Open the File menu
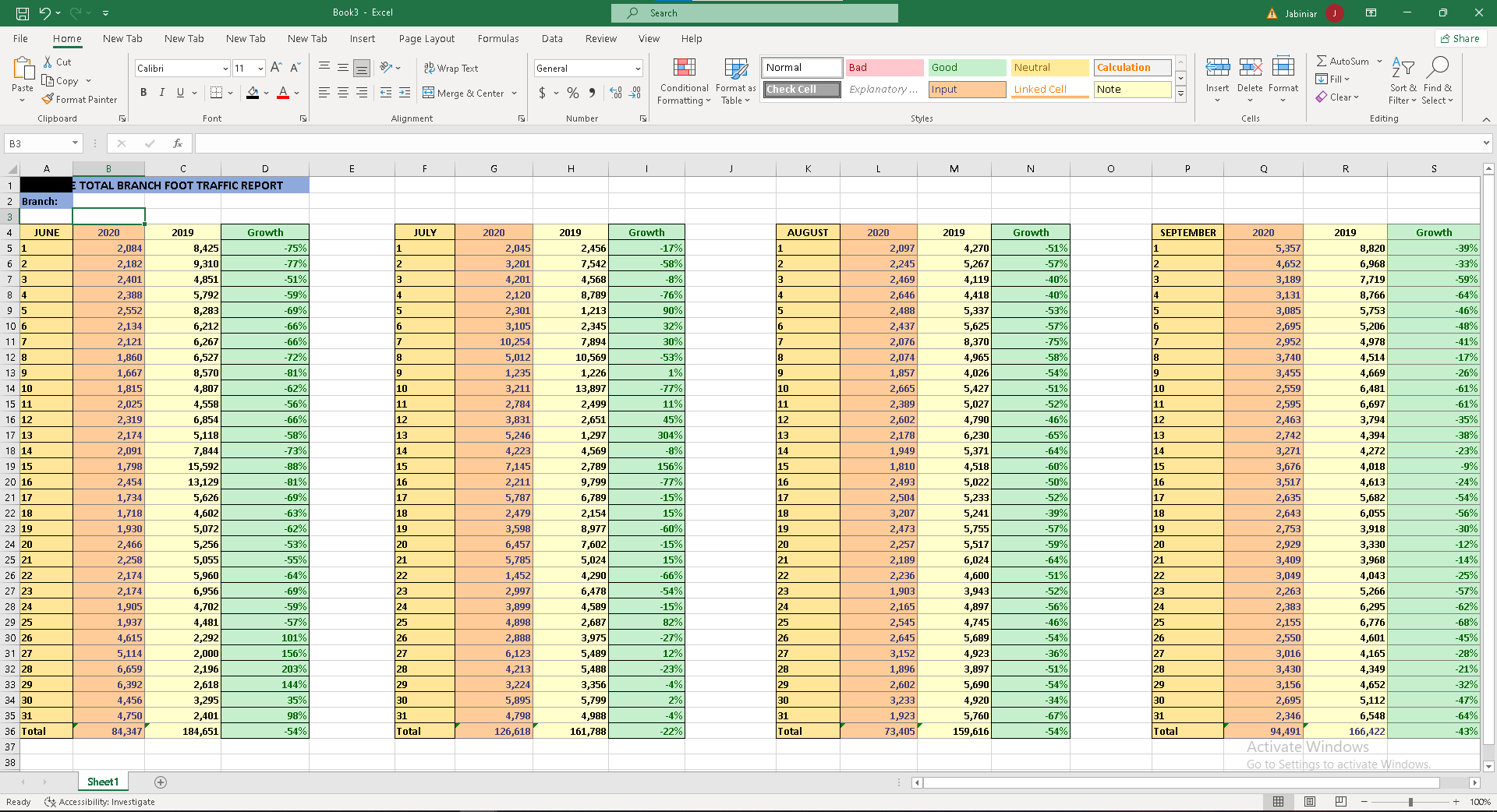1497x812 pixels. pyautogui.click(x=20, y=38)
